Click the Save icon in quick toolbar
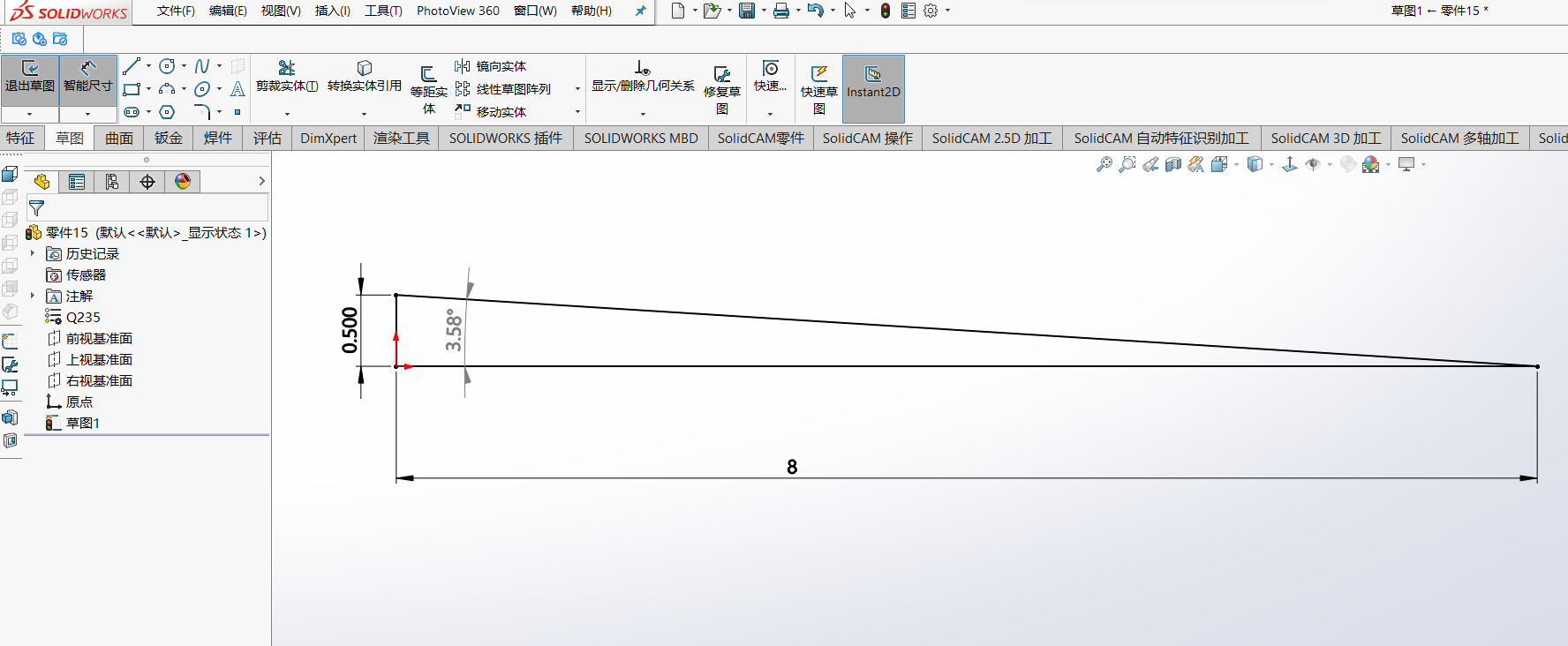The height and width of the screenshot is (646, 1568). (747, 11)
